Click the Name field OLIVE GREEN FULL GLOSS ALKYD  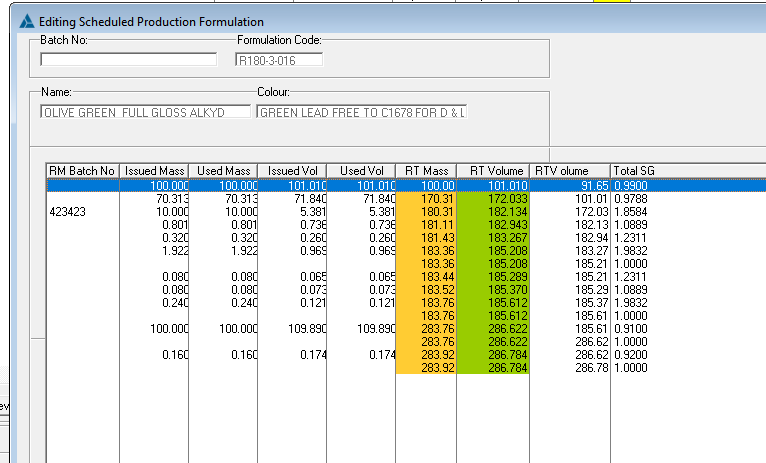coord(146,112)
